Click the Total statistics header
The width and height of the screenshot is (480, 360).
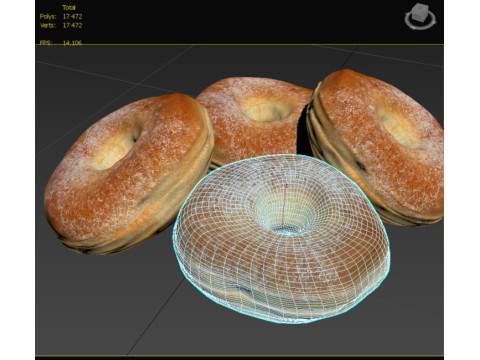tap(69, 7)
